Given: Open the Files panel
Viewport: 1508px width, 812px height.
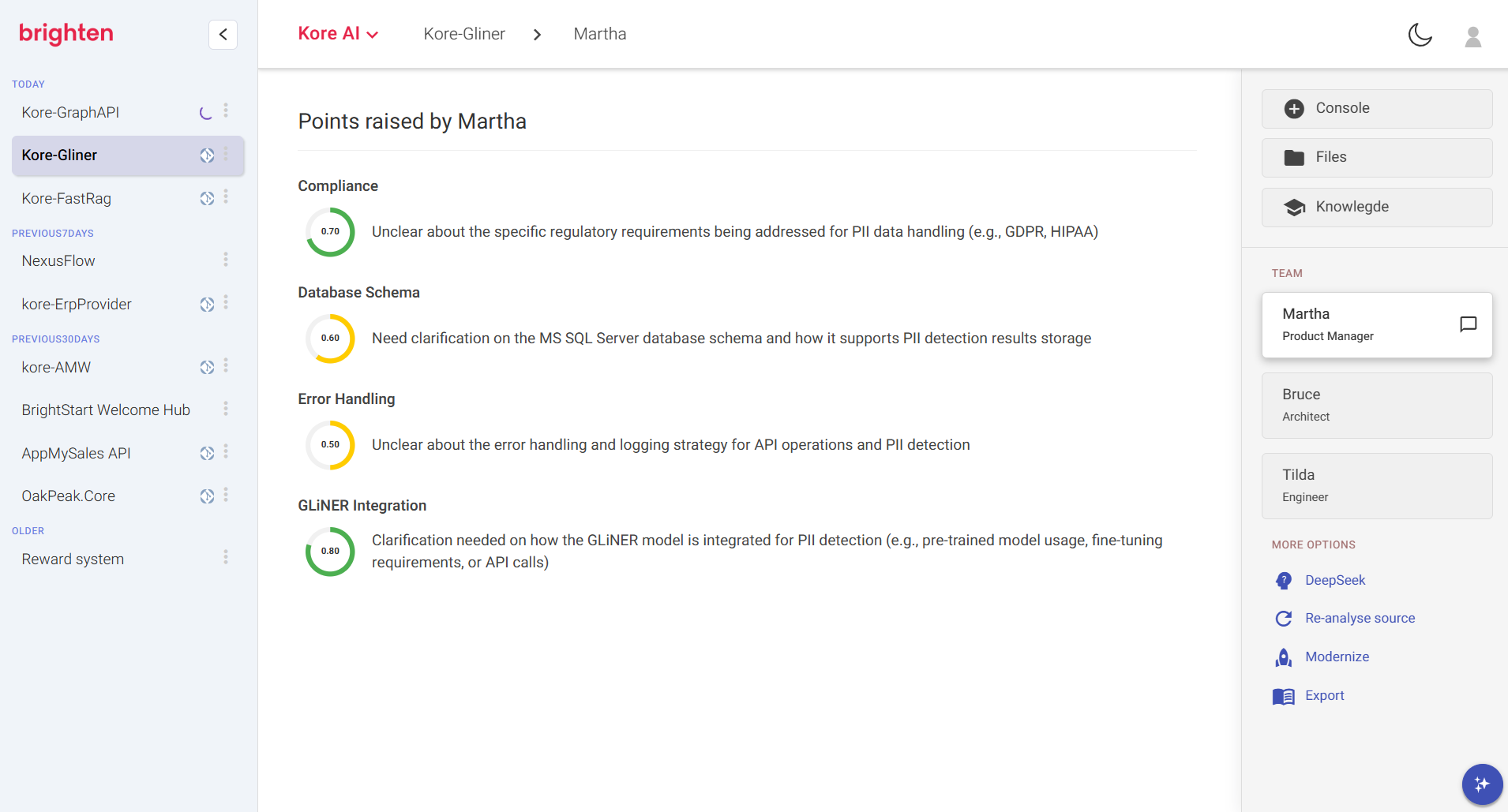Looking at the screenshot, I should coord(1377,158).
